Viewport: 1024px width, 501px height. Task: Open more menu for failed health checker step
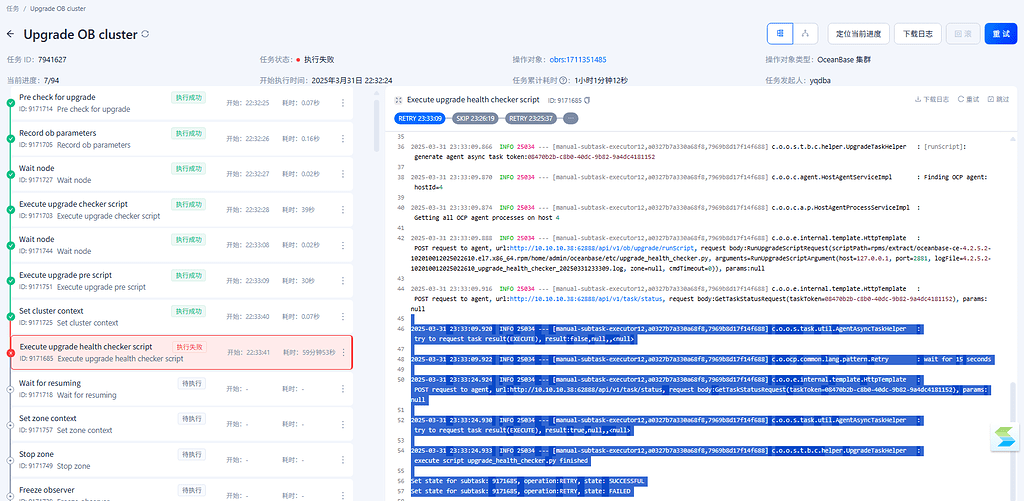pos(343,352)
